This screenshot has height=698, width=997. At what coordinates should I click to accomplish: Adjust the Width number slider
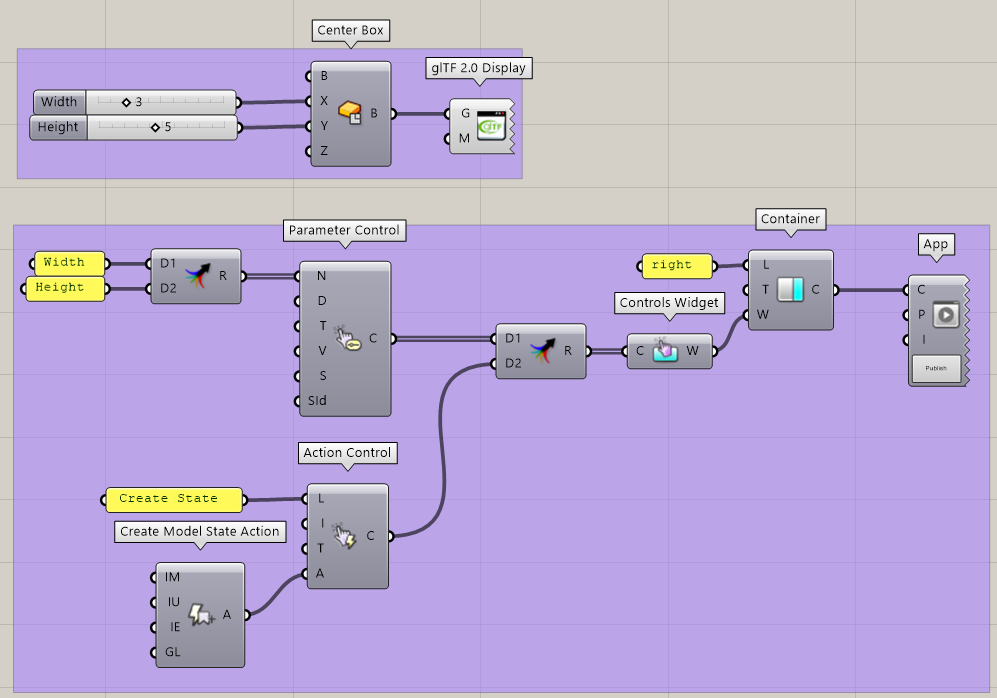tap(161, 102)
